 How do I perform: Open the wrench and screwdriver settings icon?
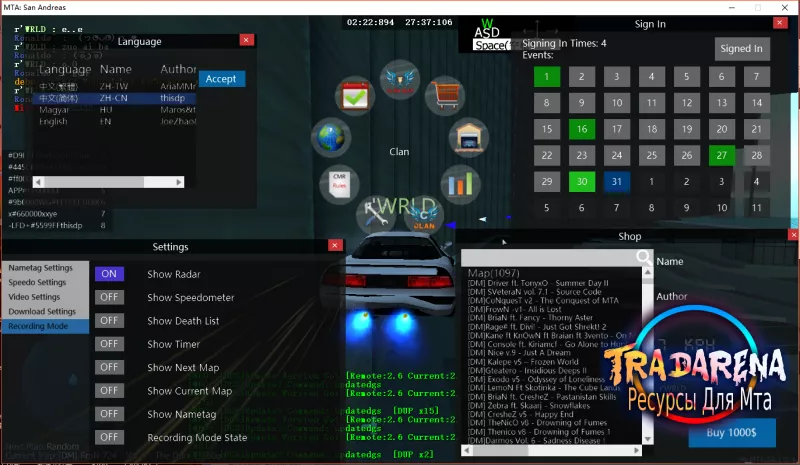click(376, 213)
